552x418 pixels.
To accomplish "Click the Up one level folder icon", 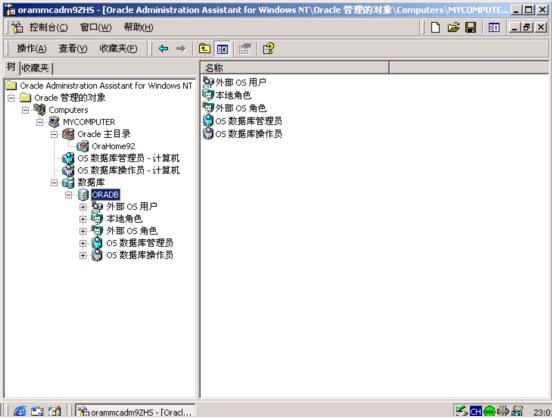I will tap(205, 49).
